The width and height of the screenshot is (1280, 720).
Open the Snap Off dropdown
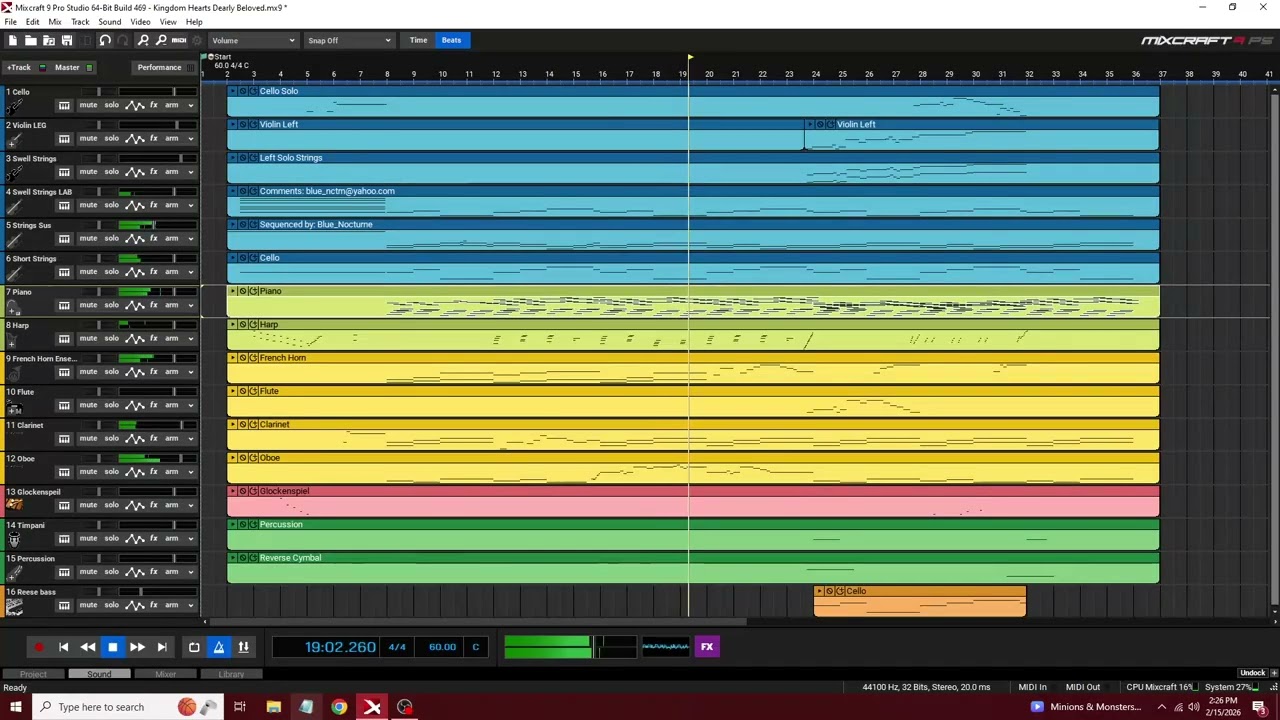(x=349, y=40)
